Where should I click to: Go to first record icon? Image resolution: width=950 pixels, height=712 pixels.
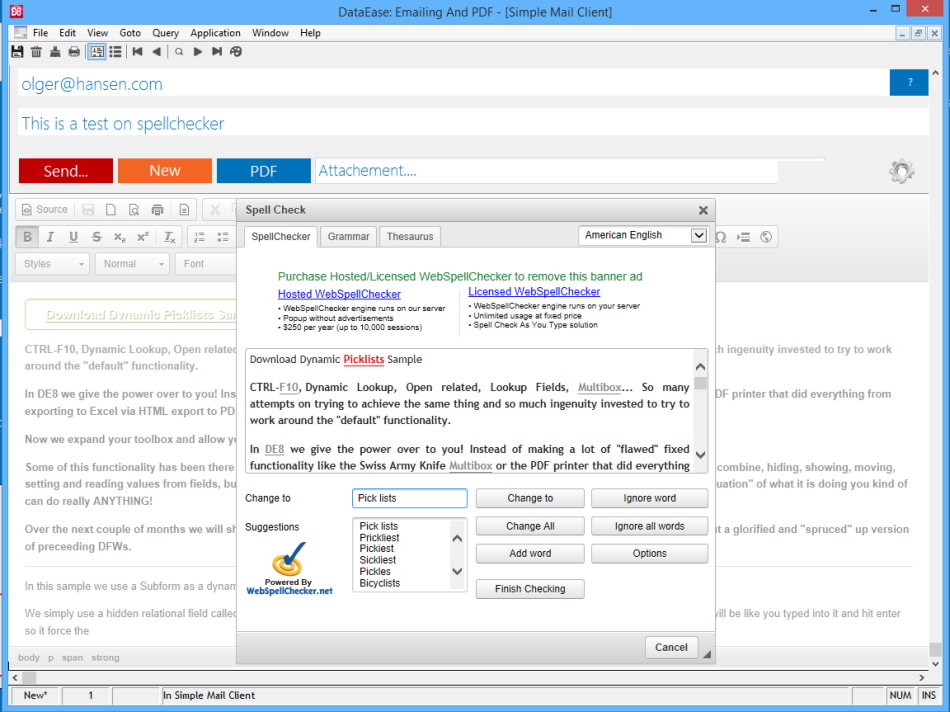138,52
